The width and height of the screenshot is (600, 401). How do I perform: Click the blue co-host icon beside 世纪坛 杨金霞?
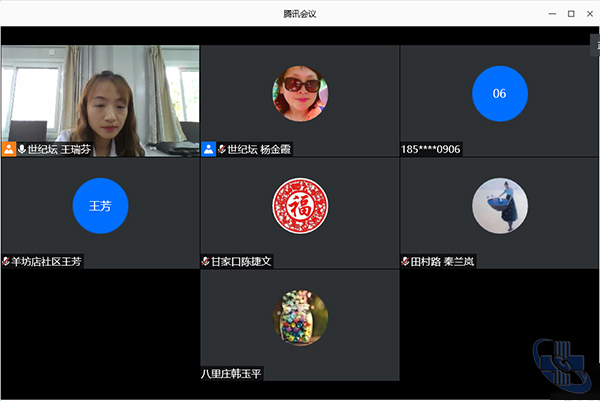click(x=209, y=149)
